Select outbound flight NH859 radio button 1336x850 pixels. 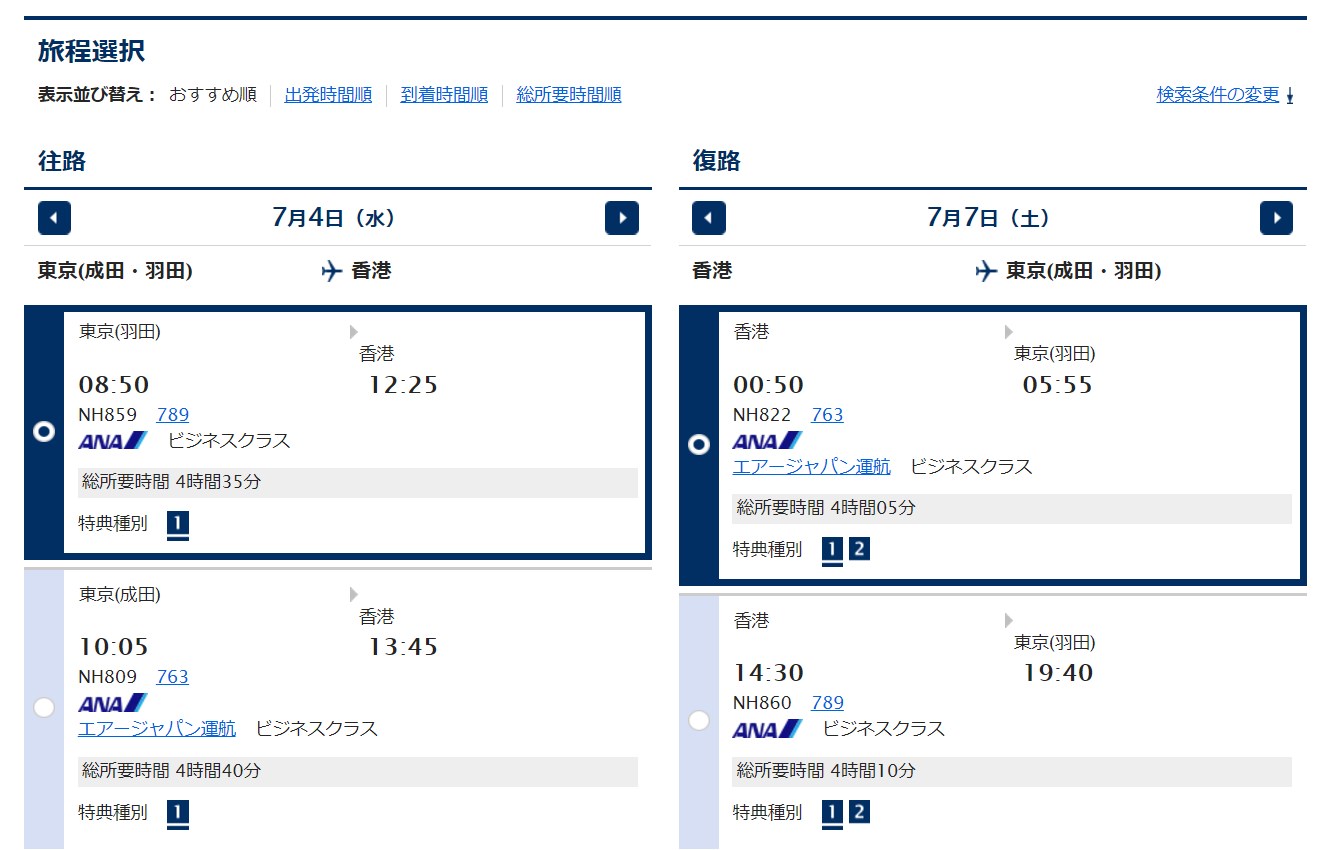coord(44,432)
